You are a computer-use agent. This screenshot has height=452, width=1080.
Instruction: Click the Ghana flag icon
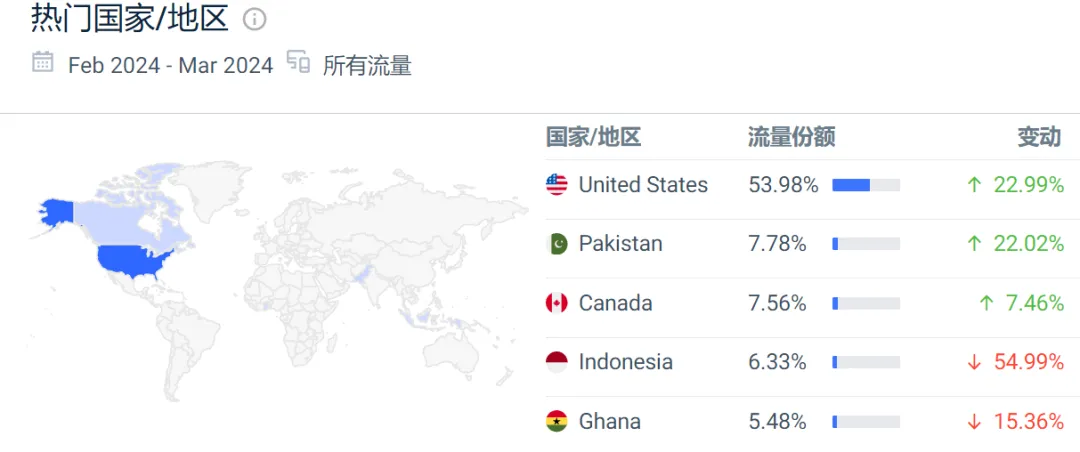pos(557,421)
